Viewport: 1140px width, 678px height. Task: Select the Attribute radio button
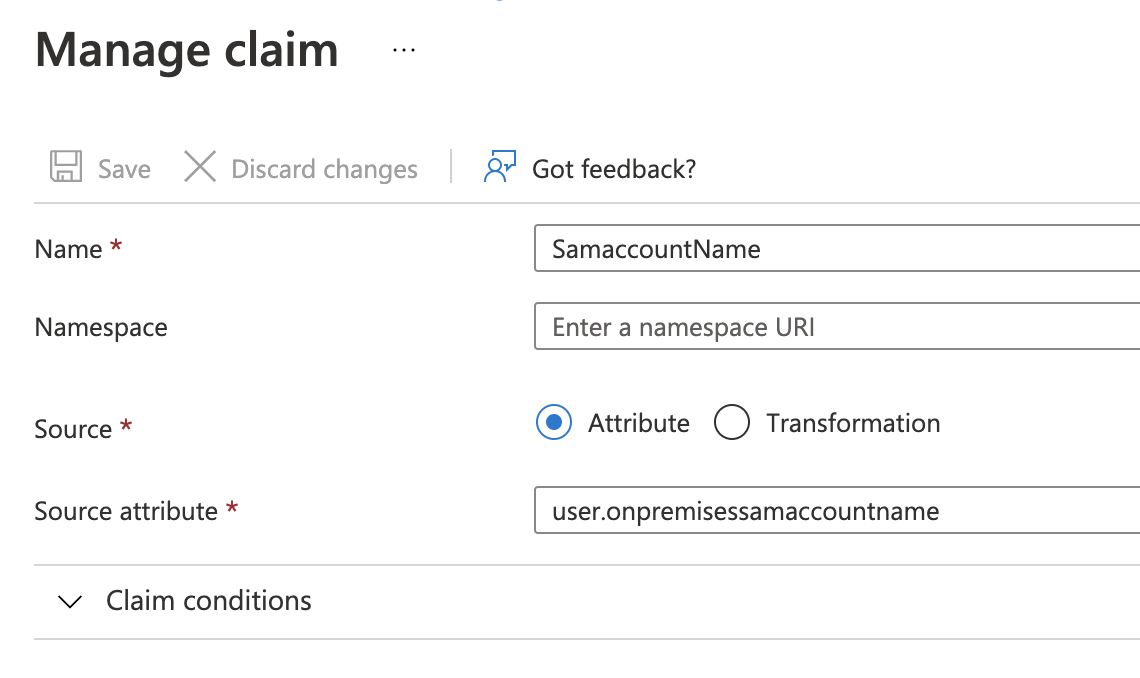553,423
